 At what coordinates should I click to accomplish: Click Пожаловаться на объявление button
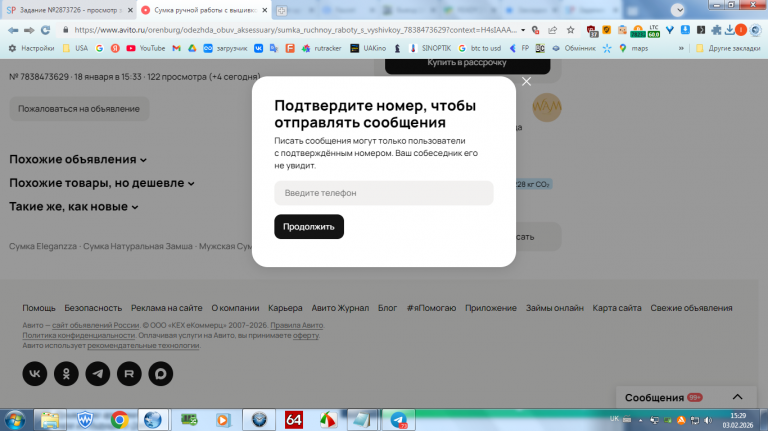pyautogui.click(x=79, y=109)
